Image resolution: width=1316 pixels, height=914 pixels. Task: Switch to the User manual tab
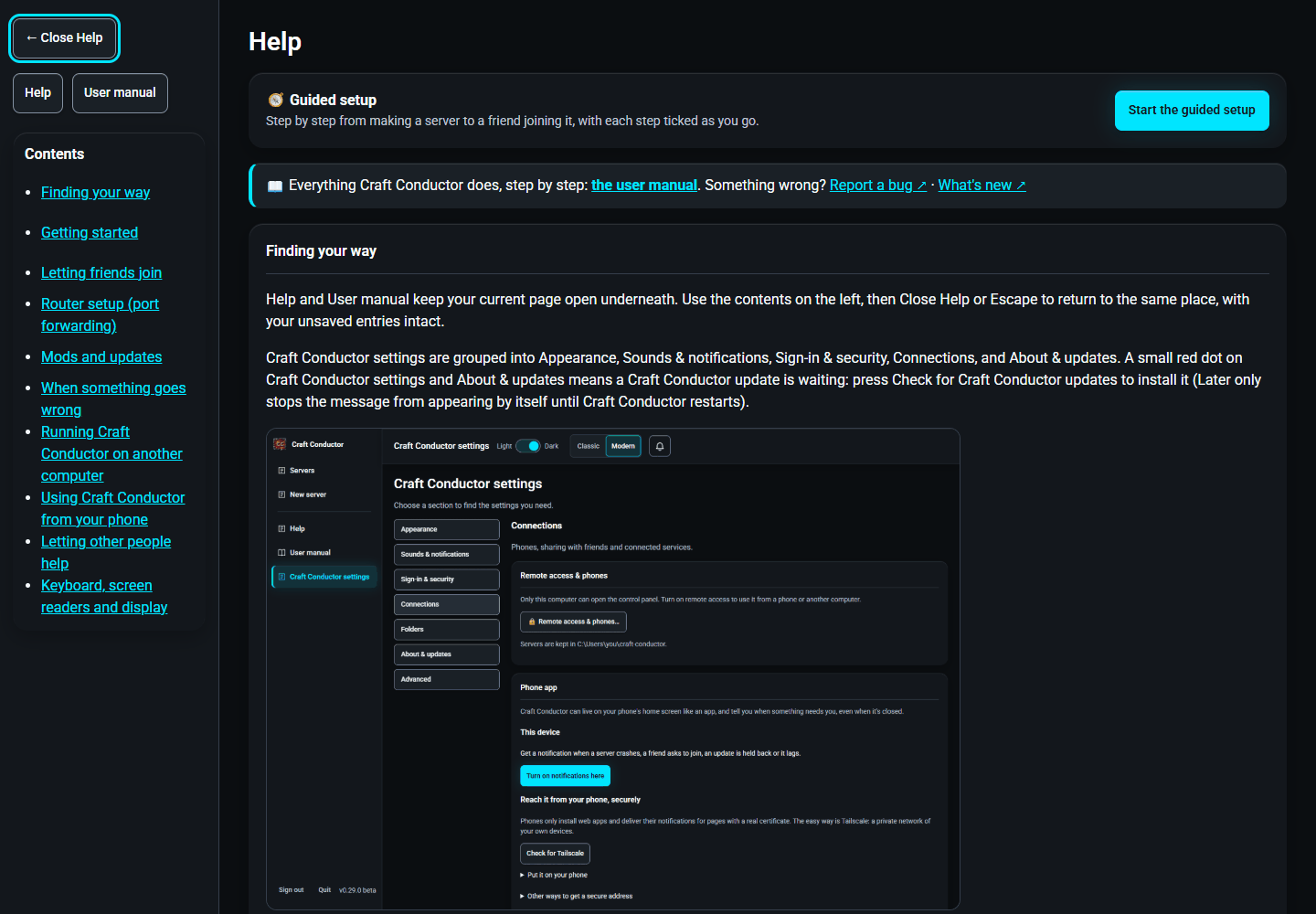click(120, 93)
